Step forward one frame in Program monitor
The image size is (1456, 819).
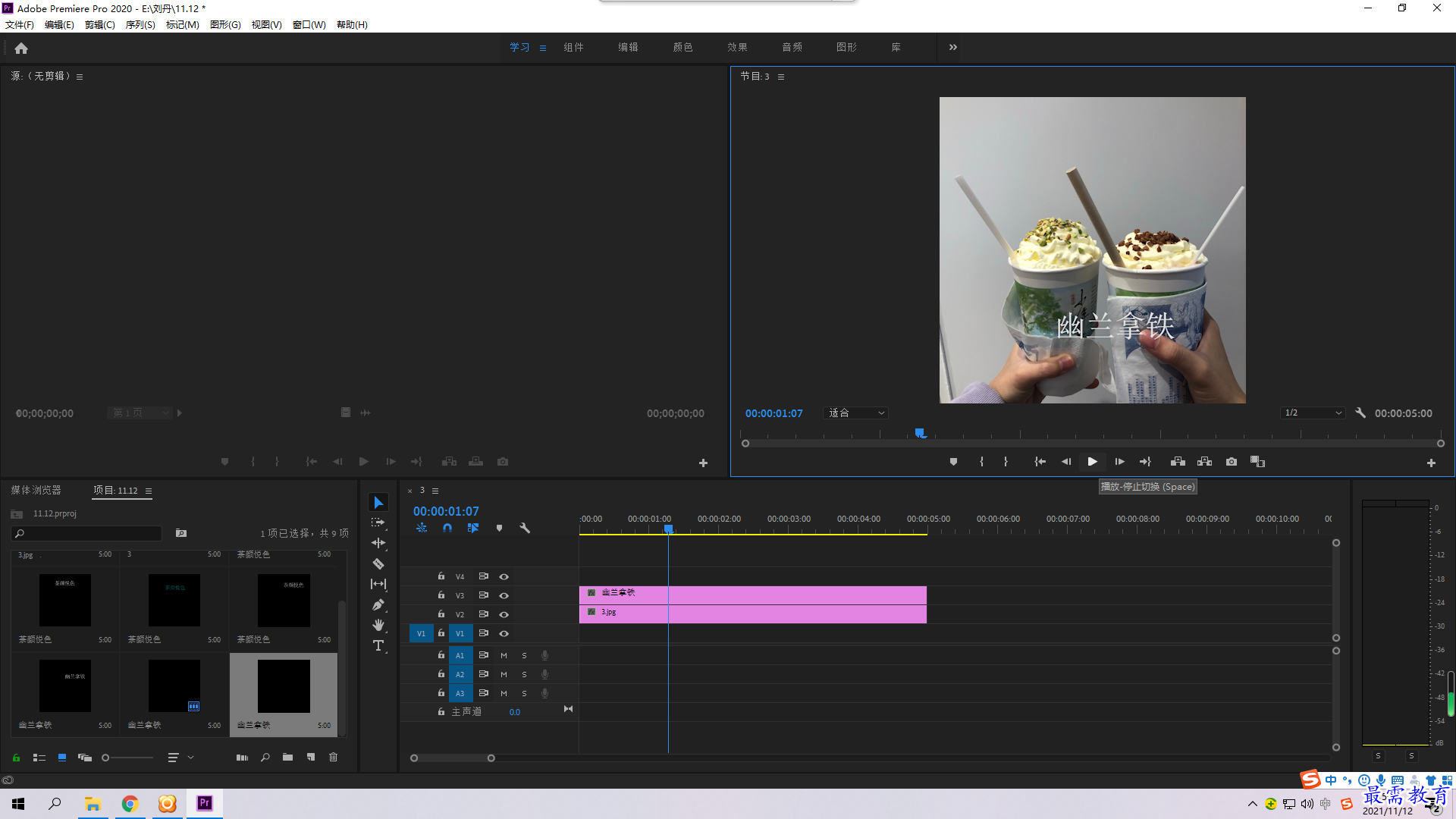click(1119, 462)
